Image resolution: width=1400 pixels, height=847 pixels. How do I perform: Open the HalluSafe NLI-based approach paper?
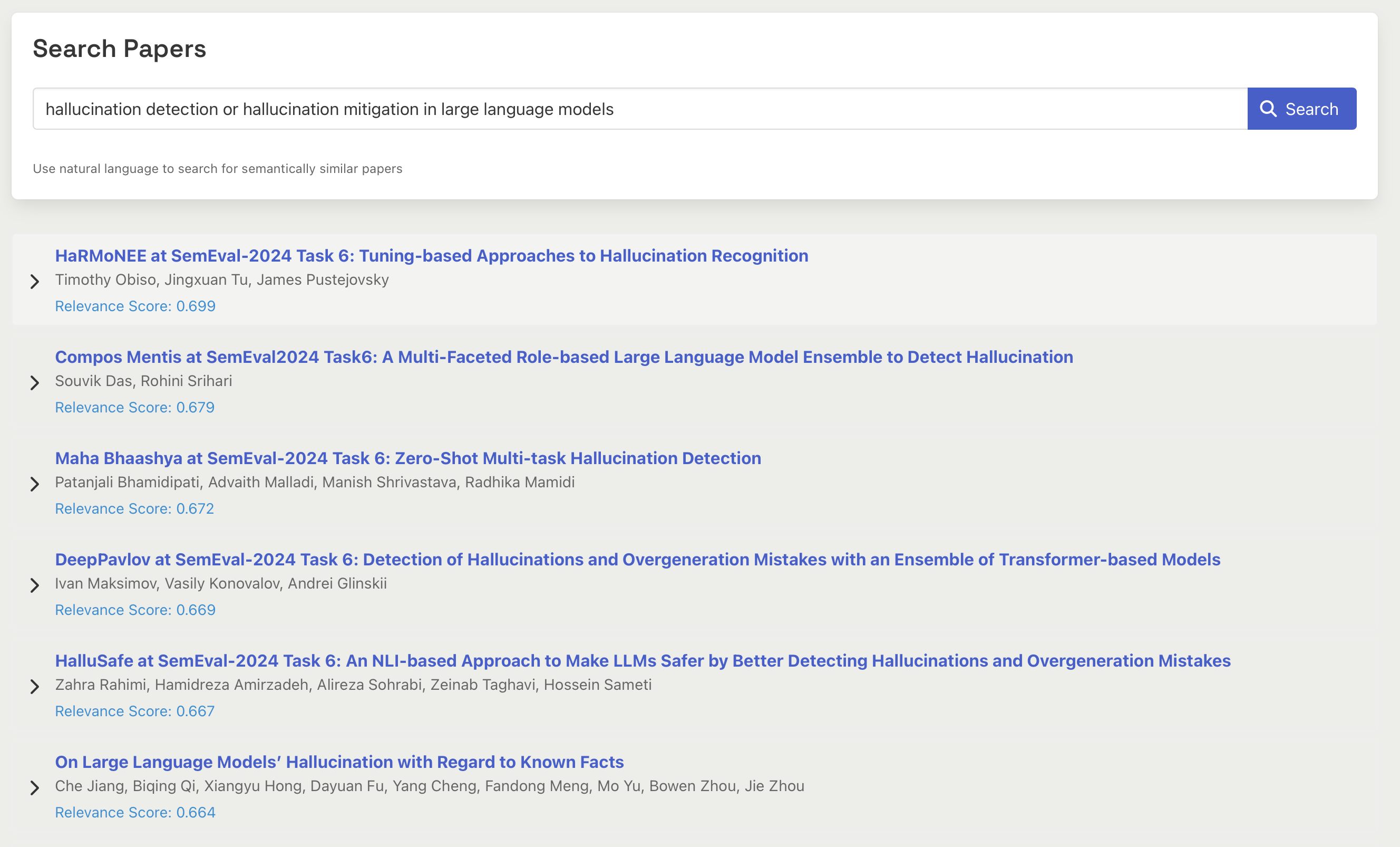pos(643,660)
